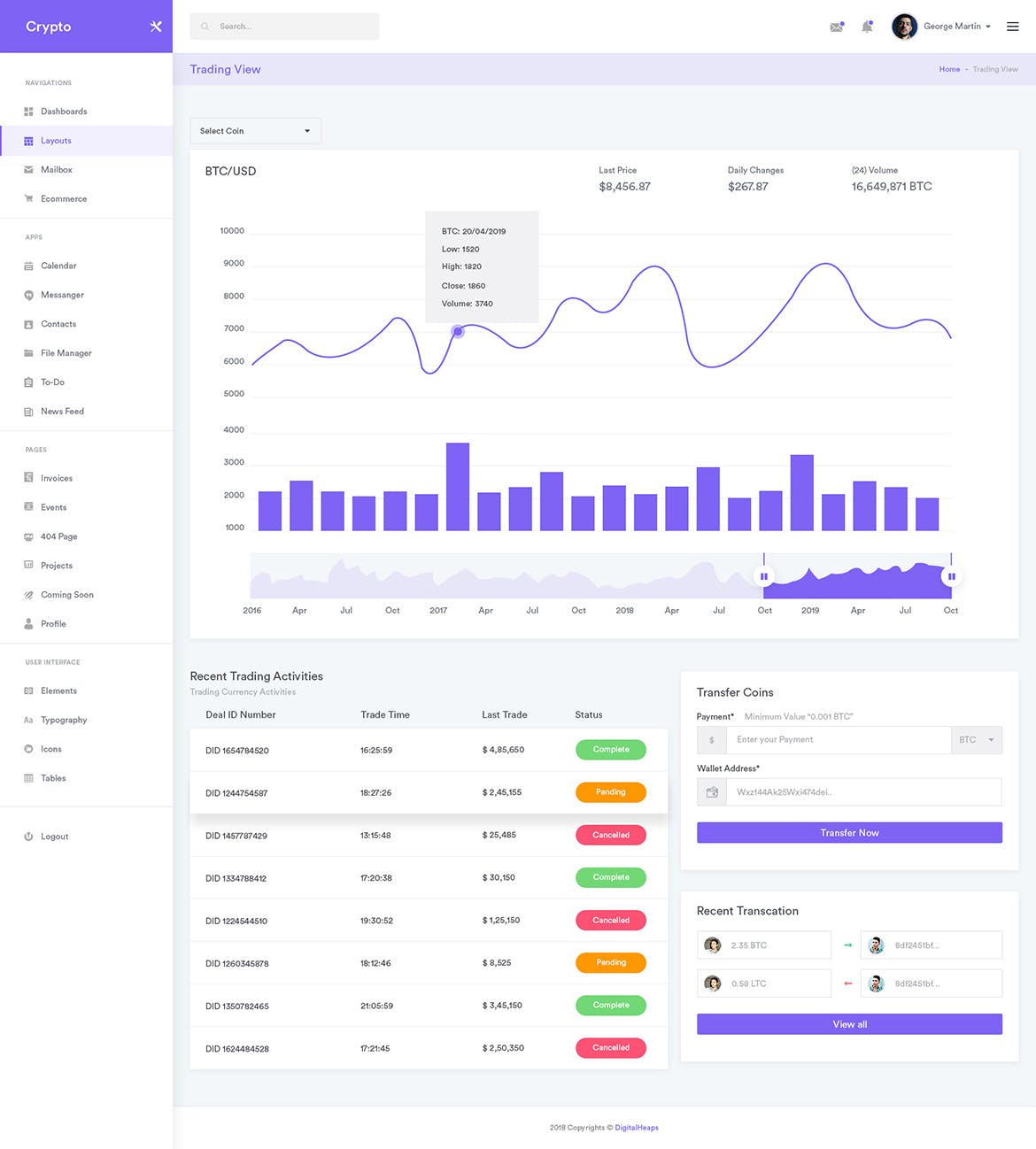Select the Dashboards navigation item
Screen dimensions: 1036x1149
tap(62, 111)
